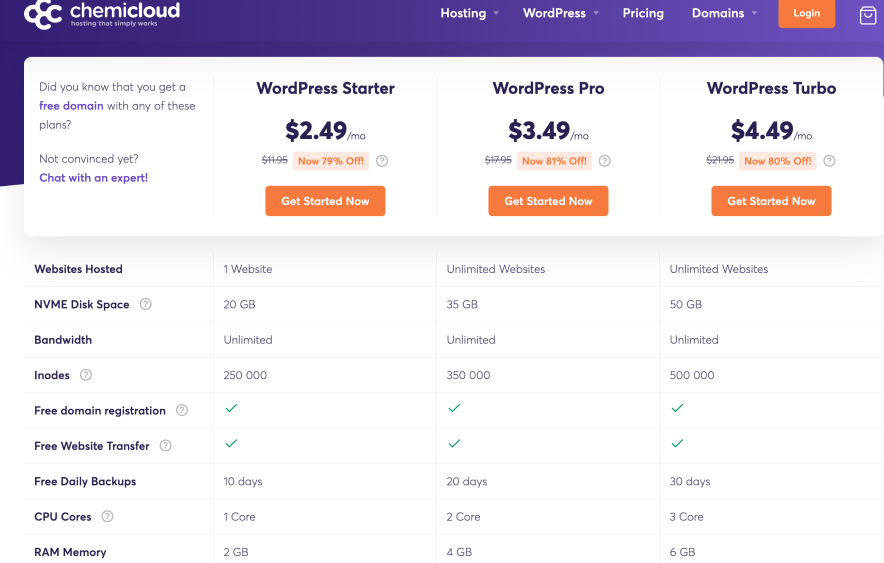Image resolution: width=884 pixels, height=563 pixels.
Task: Click the $2.49 price
Action: pyautogui.click(x=316, y=131)
